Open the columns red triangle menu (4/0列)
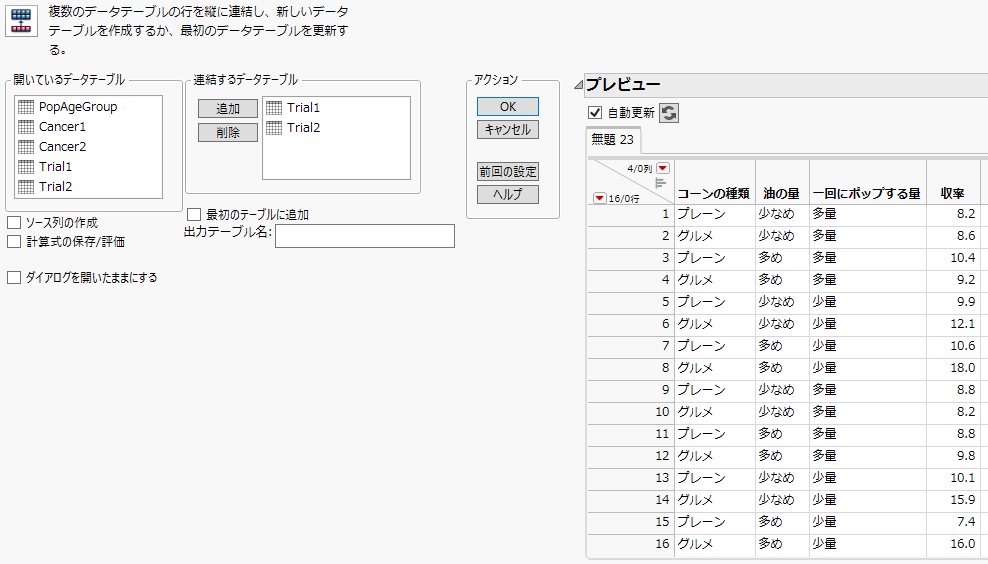Image resolution: width=988 pixels, height=564 pixels. tap(662, 168)
